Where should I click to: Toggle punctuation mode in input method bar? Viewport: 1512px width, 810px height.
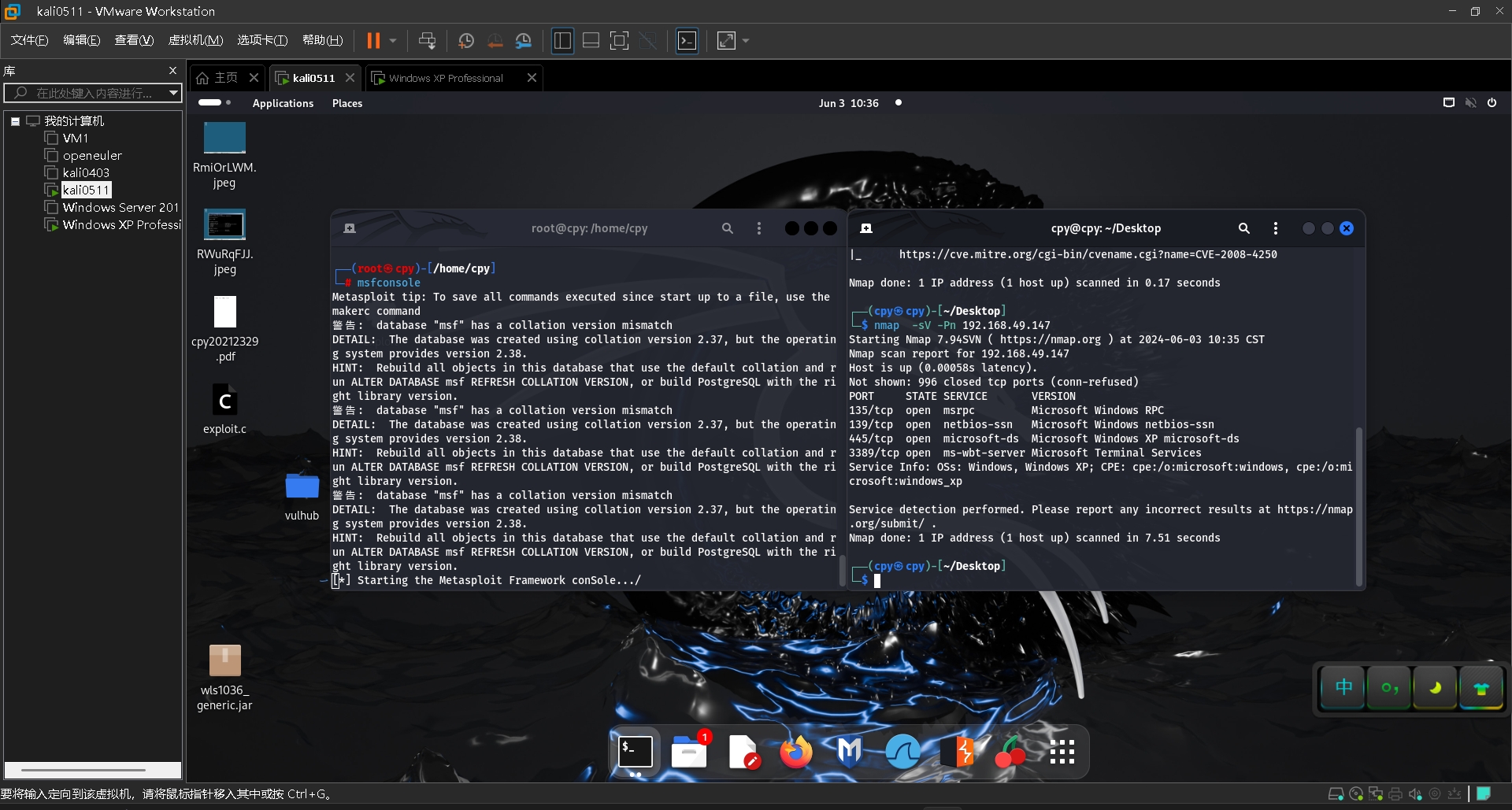point(1390,687)
